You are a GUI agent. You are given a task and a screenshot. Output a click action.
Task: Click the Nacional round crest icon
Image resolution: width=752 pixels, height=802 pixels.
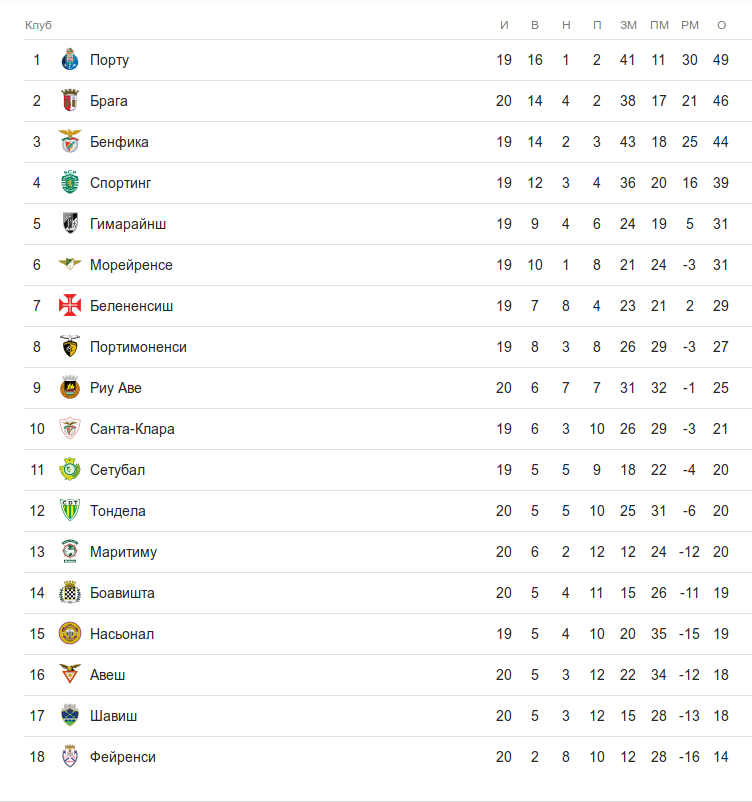pyautogui.click(x=70, y=634)
